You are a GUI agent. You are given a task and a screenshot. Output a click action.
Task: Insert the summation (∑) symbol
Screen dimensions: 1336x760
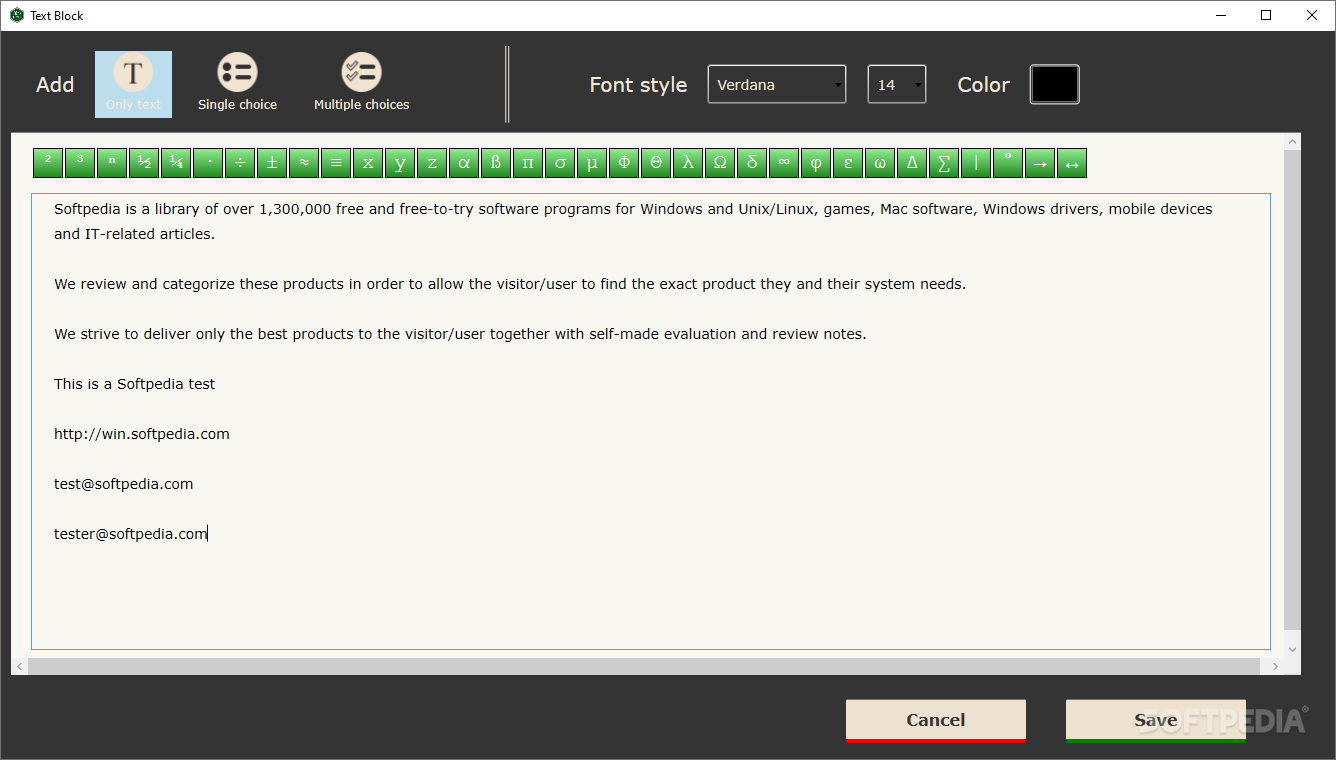(944, 163)
